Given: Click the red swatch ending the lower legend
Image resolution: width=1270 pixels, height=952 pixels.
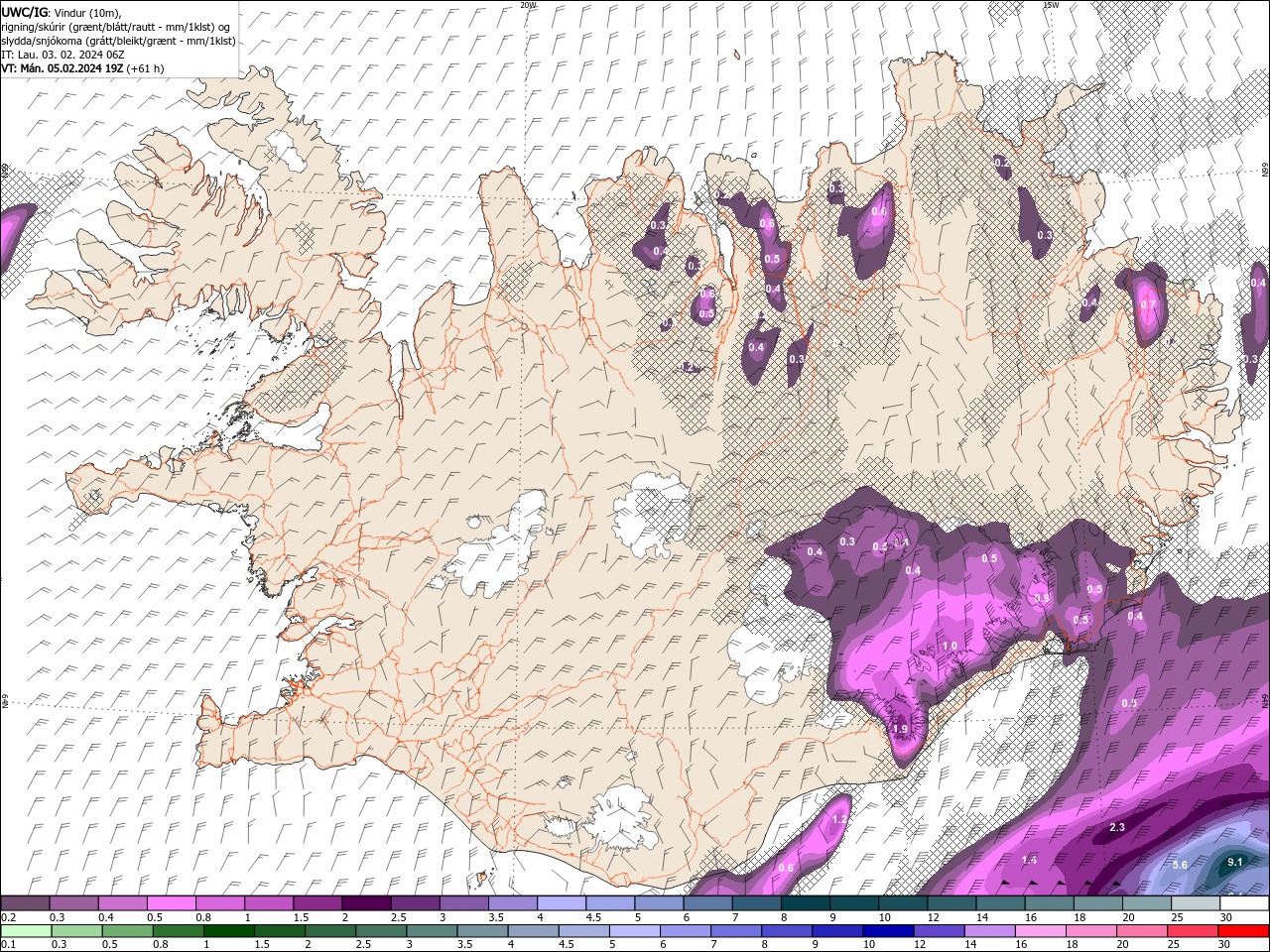Looking at the screenshot, I should pos(1243,931).
